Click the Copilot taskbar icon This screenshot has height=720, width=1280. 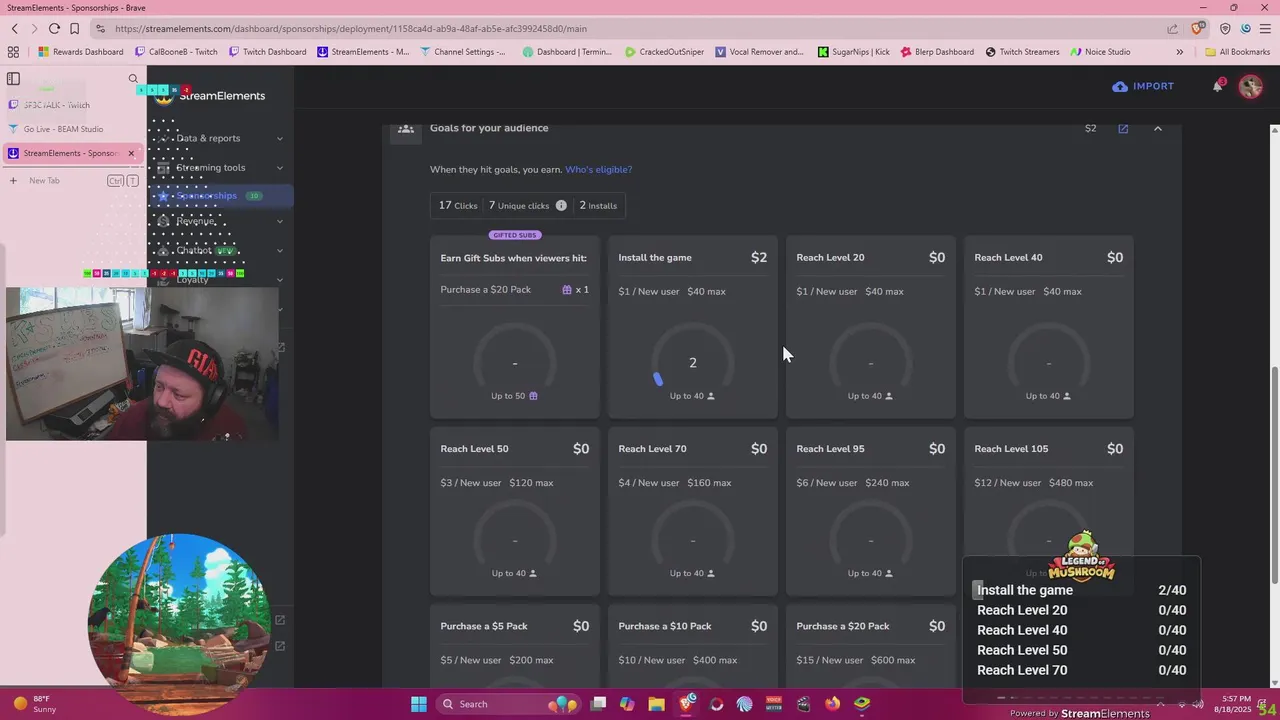click(627, 704)
